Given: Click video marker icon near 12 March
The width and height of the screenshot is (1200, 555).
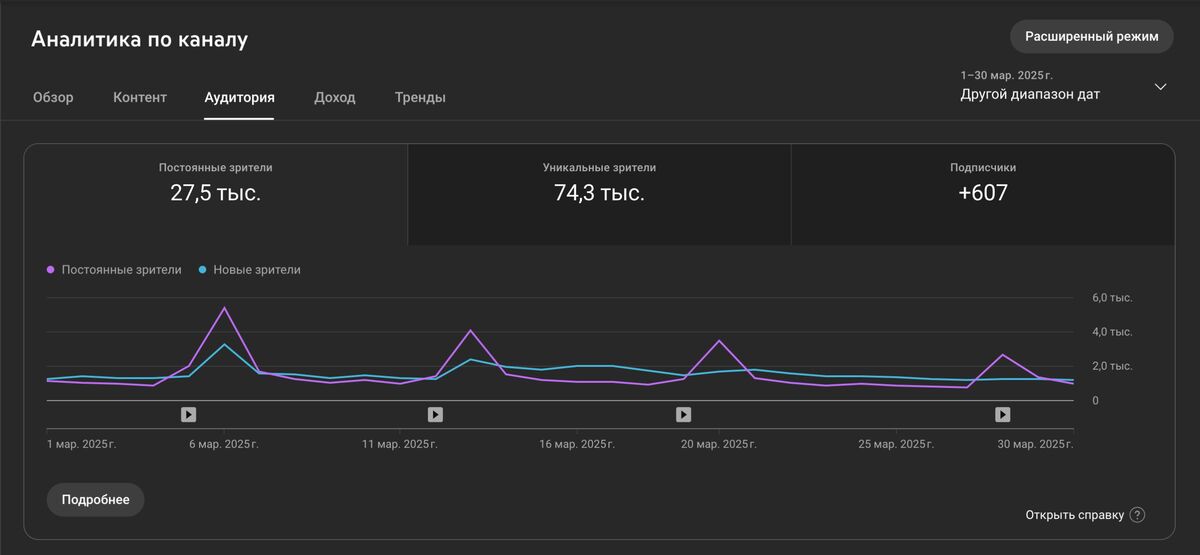Looking at the screenshot, I should coord(435,414).
